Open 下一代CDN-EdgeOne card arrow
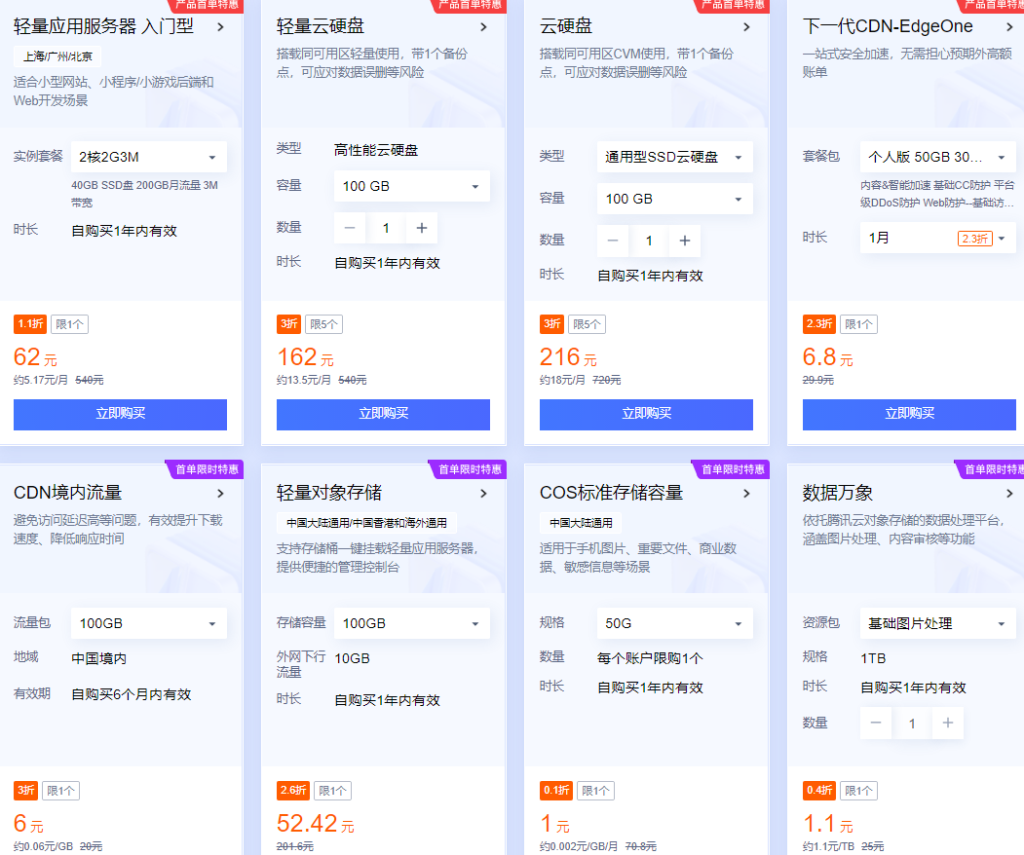The width and height of the screenshot is (1024, 855). click(x=1010, y=27)
